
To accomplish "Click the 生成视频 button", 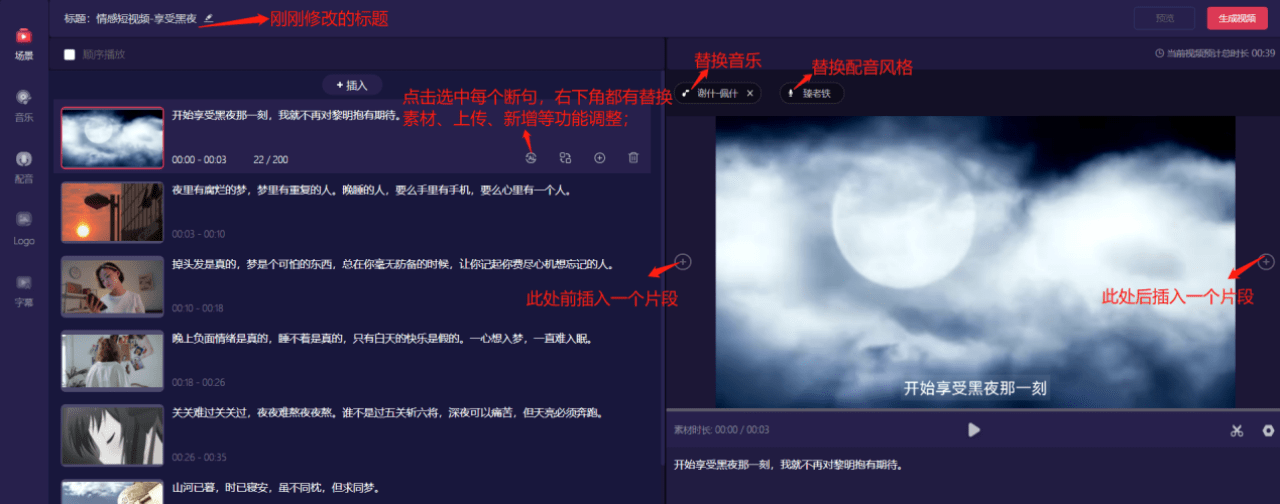I will (1236, 18).
